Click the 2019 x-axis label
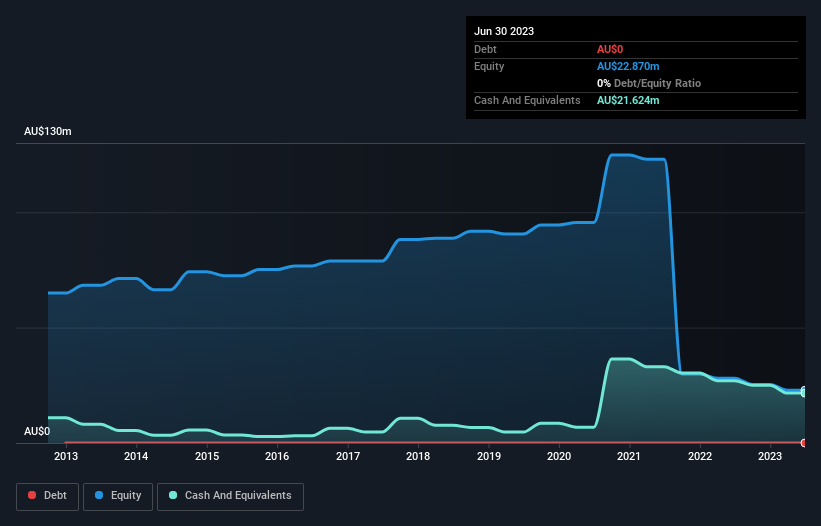The height and width of the screenshot is (526, 821). click(x=489, y=456)
